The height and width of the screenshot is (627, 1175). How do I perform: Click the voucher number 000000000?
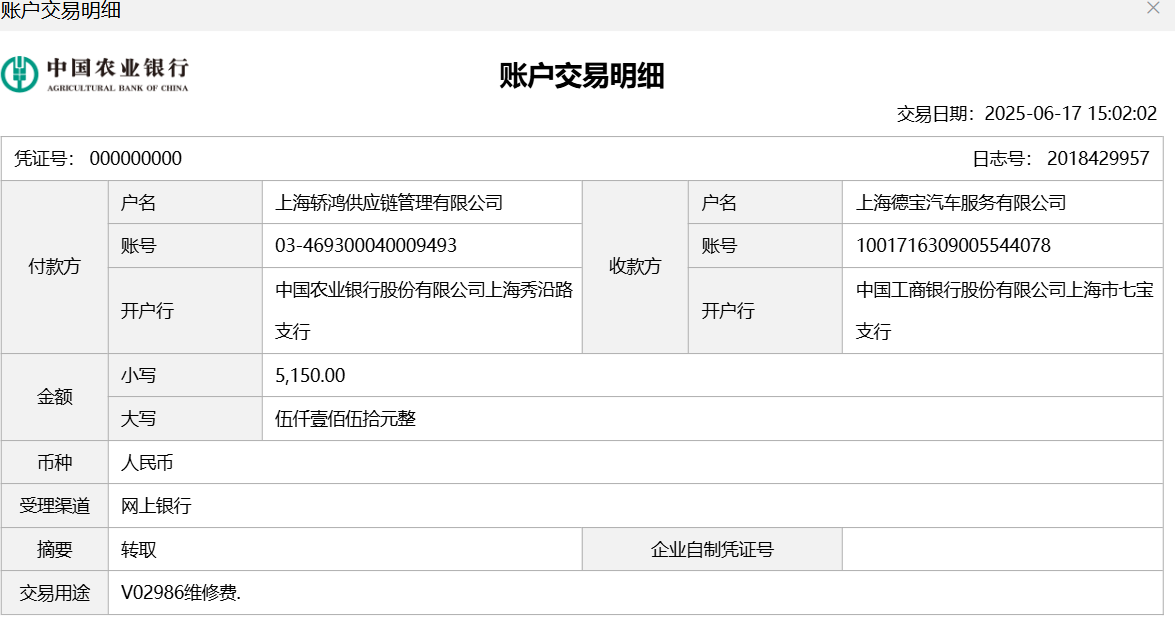tap(136, 159)
